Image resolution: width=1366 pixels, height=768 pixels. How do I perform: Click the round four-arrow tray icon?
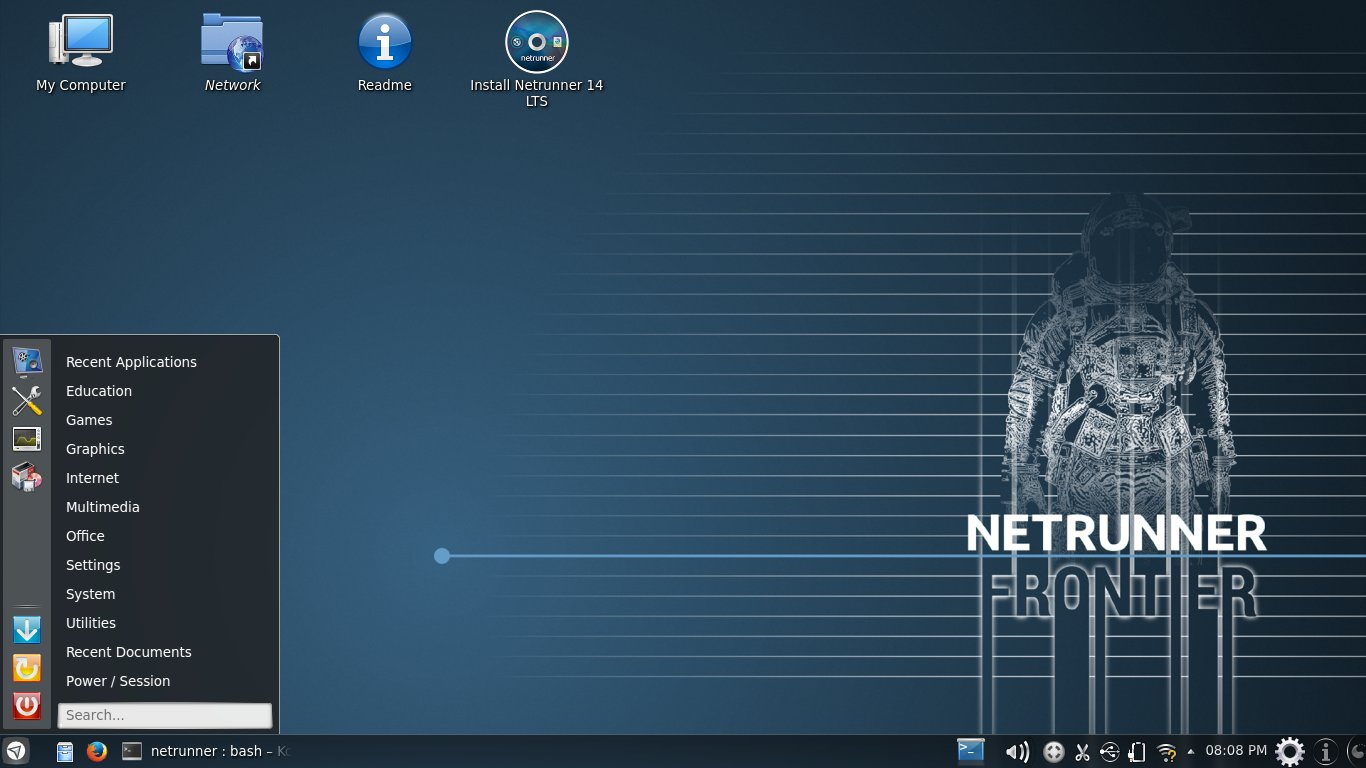pyautogui.click(x=1053, y=752)
